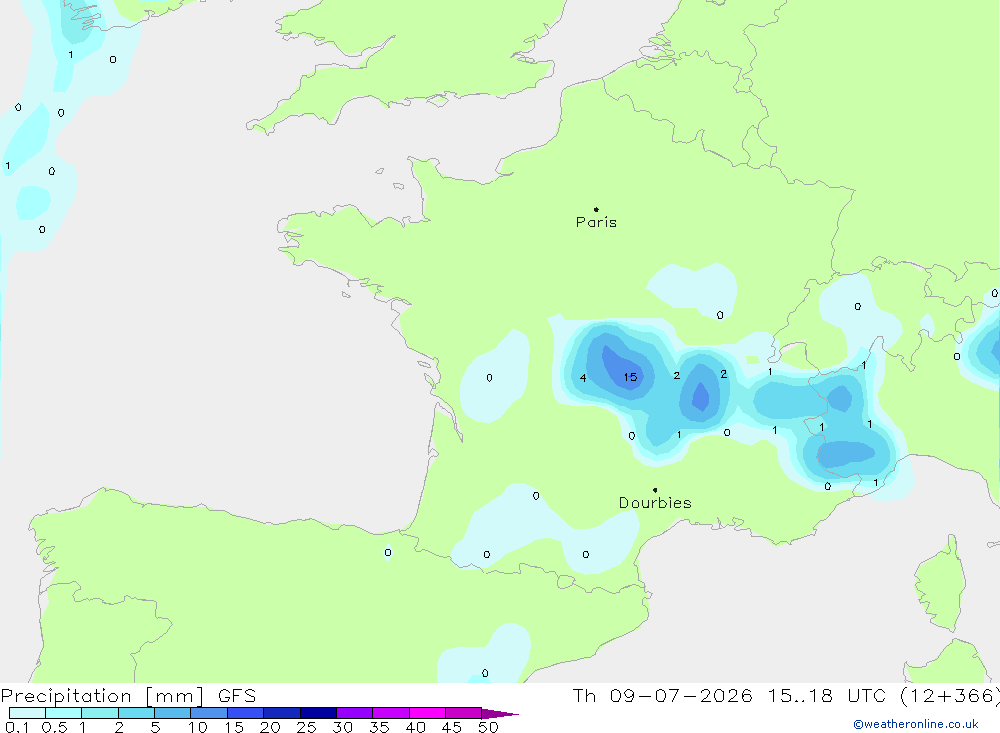Click the legend label 50
Screen dimensions: 1000x733
point(488,727)
